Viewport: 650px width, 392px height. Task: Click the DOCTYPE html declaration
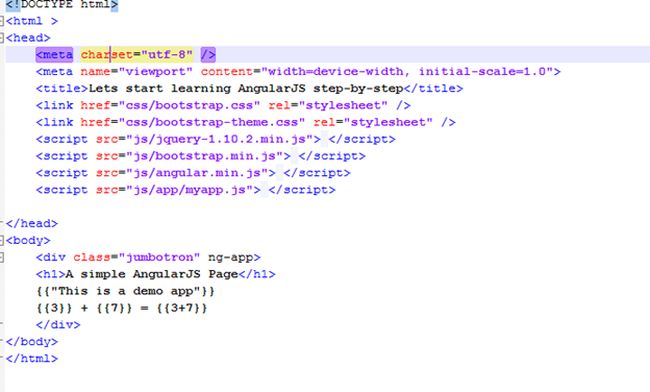click(x=62, y=5)
